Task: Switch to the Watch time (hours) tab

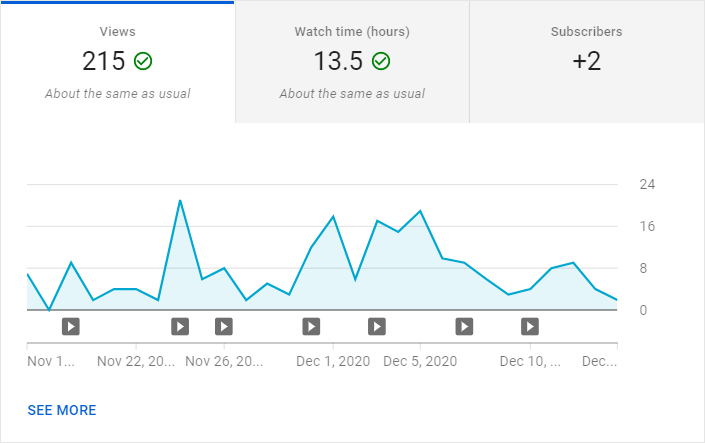Action: (x=352, y=62)
